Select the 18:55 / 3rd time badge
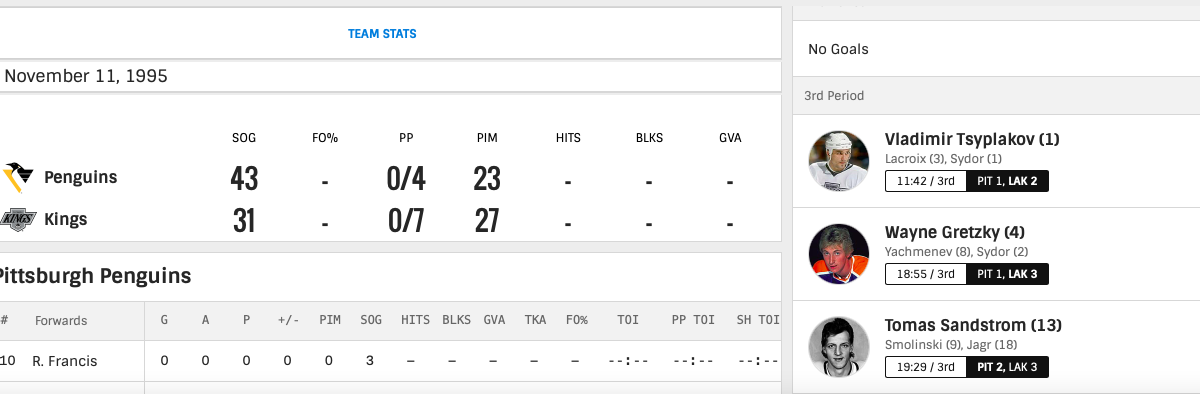This screenshot has height=394, width=1200. (925, 274)
